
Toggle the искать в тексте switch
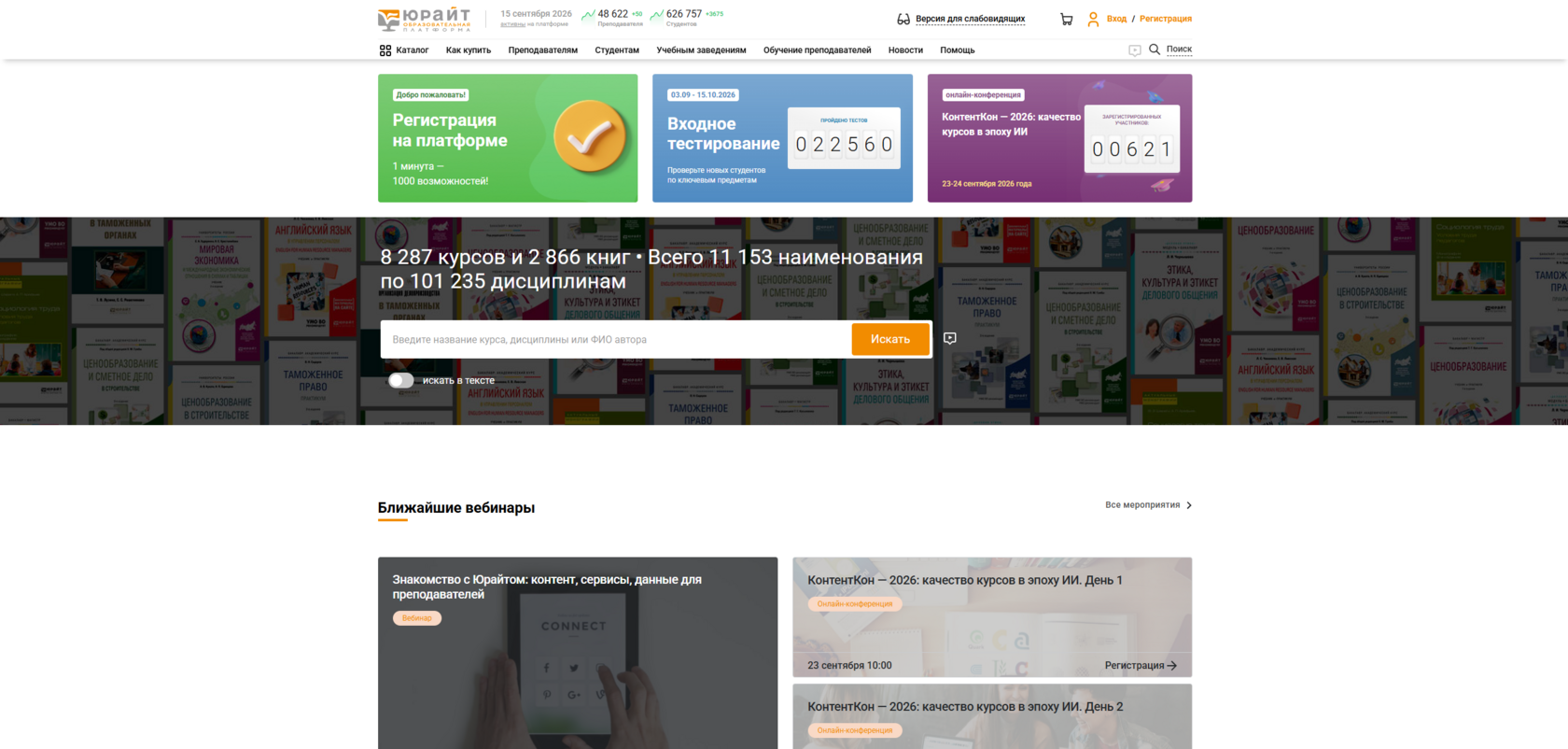pos(401,380)
